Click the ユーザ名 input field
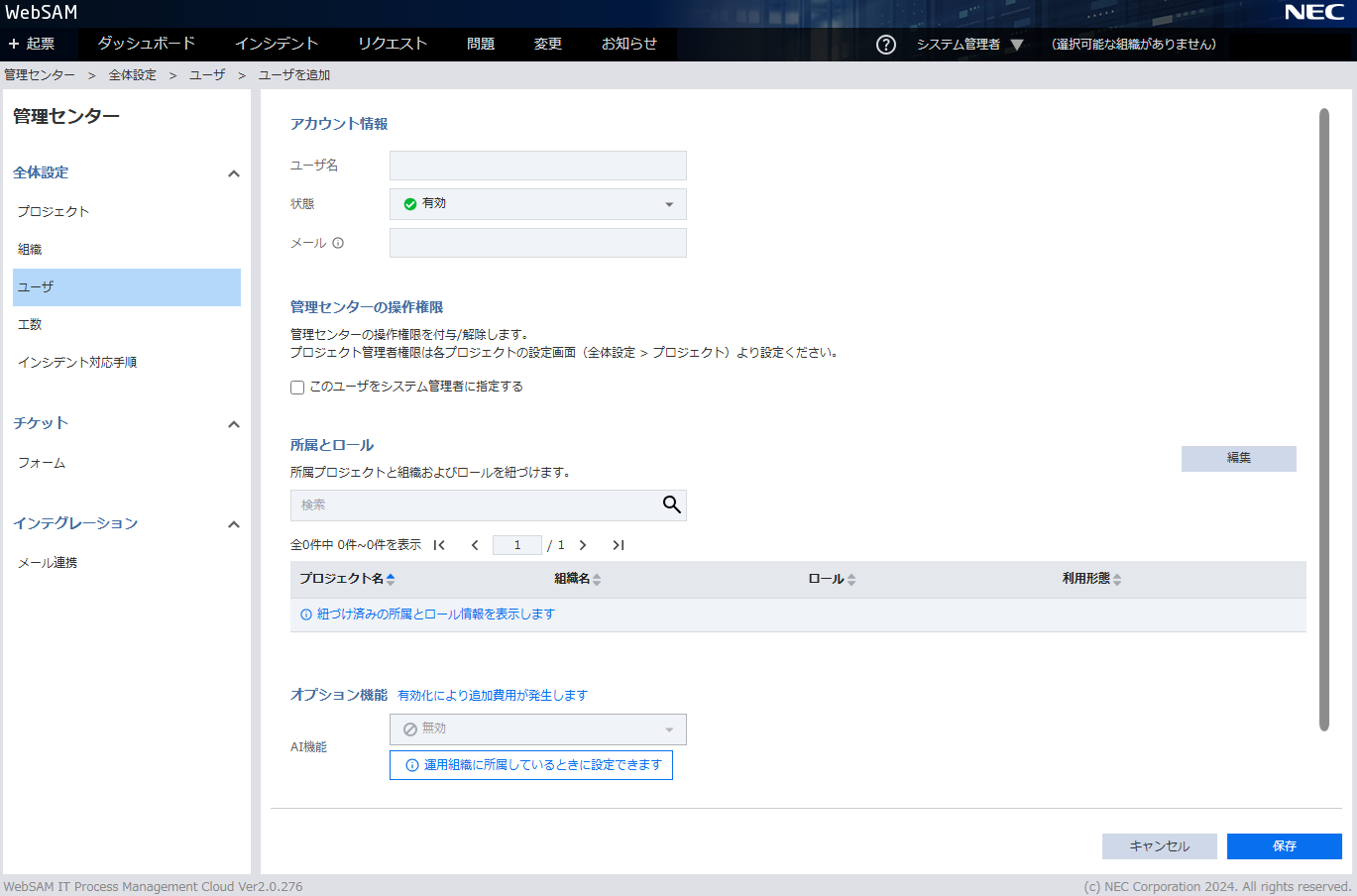 click(538, 166)
